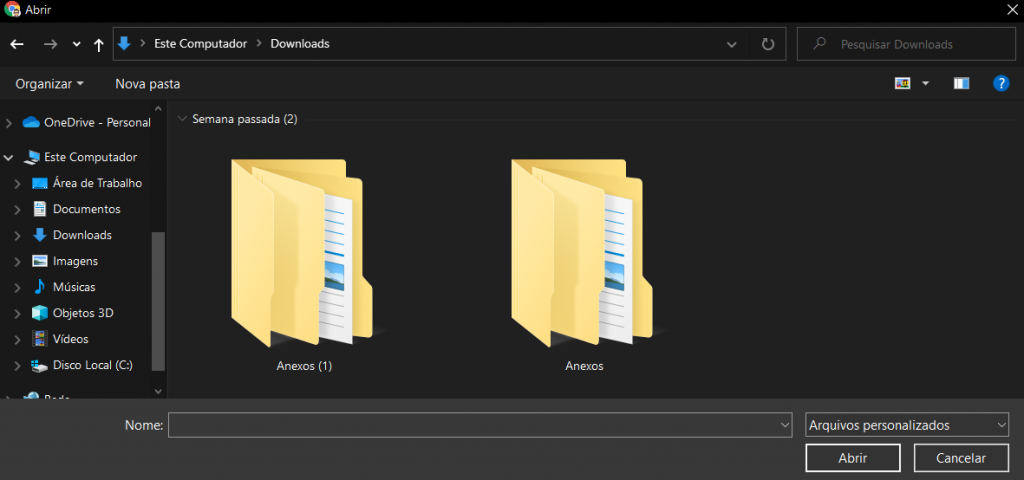Click the blue Downloads arrow in address bar

click(x=123, y=44)
